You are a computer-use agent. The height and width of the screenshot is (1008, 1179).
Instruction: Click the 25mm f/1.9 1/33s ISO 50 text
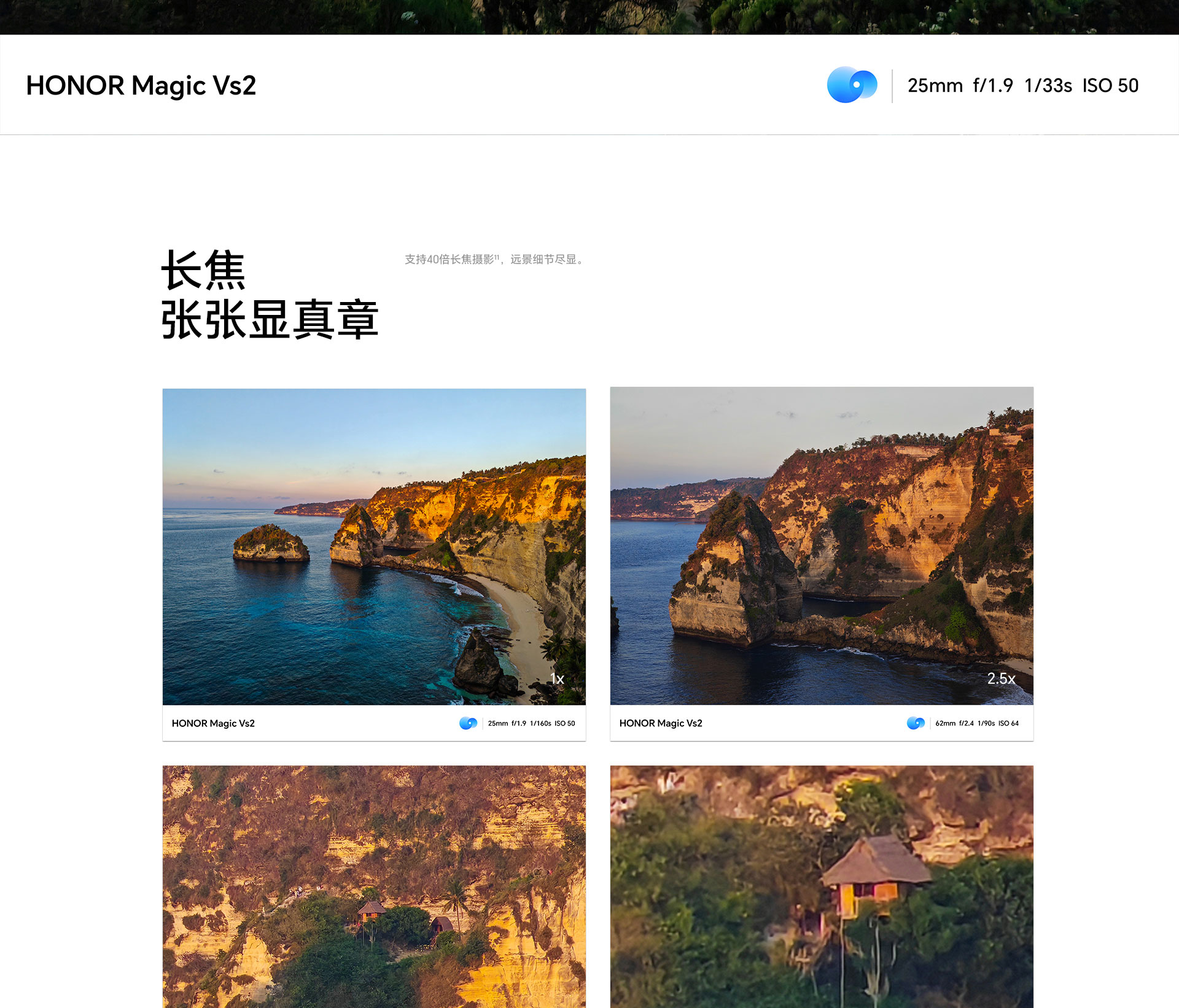[x=1022, y=85]
